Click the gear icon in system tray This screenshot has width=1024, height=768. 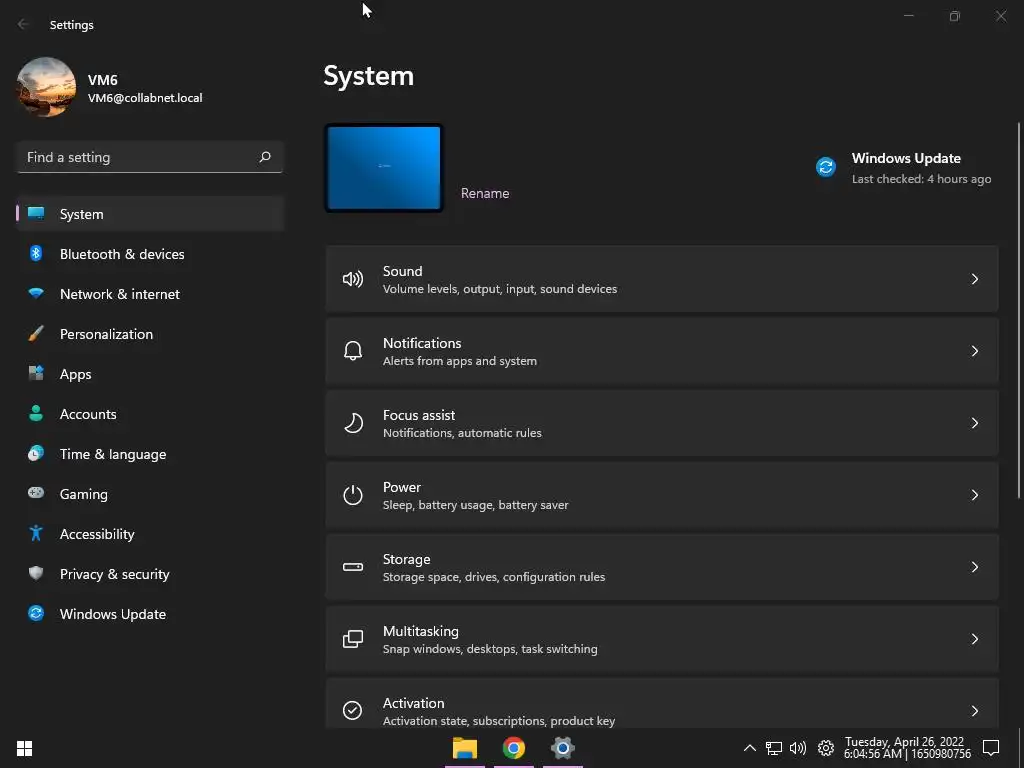[825, 748]
